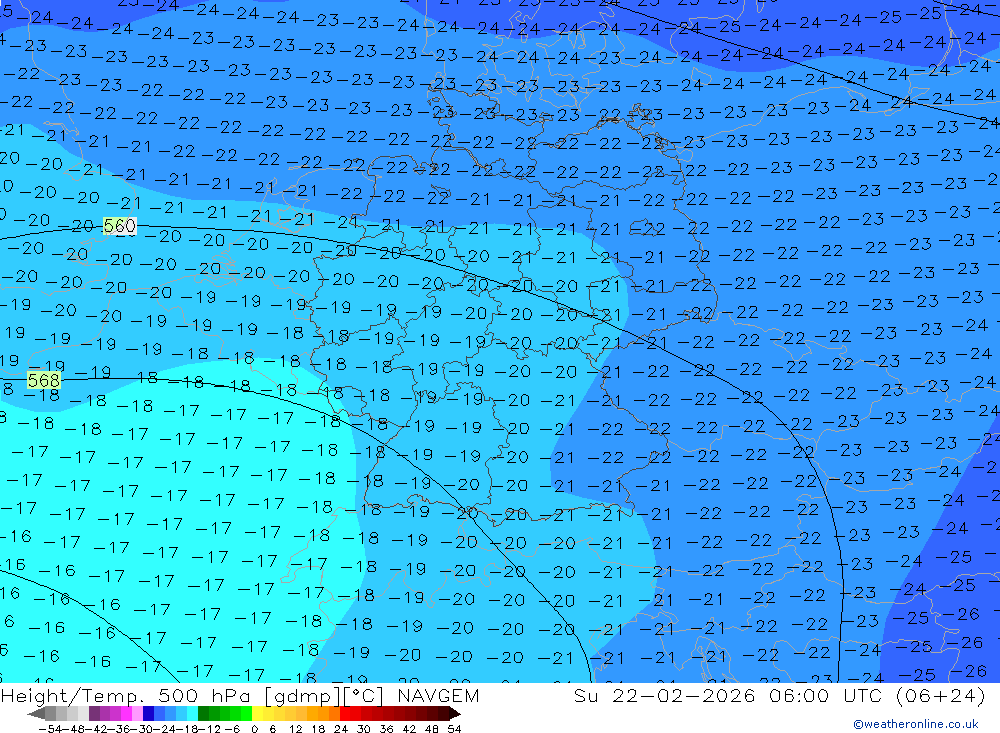1000x733 pixels.
Task: Click the "Su 22-02-2026 06:00 UTC" date text
Action: (727, 695)
